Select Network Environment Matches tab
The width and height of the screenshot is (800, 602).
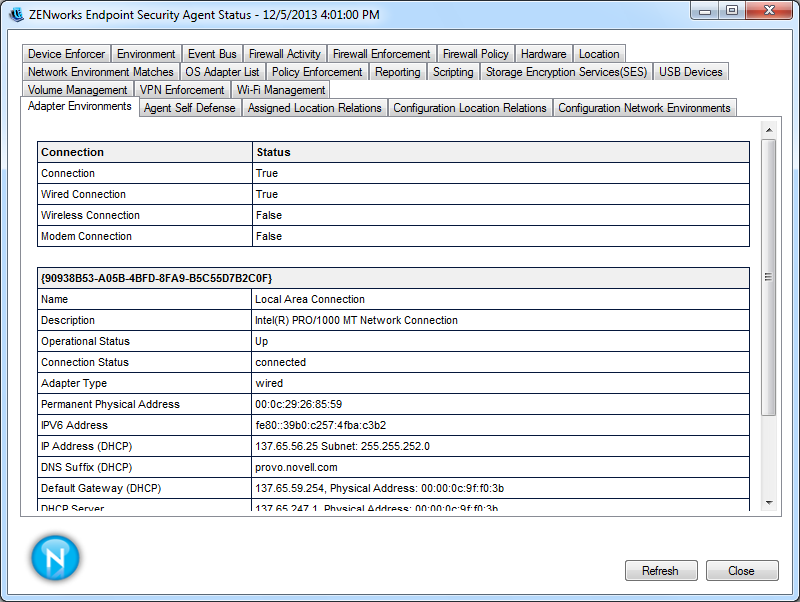(x=101, y=72)
